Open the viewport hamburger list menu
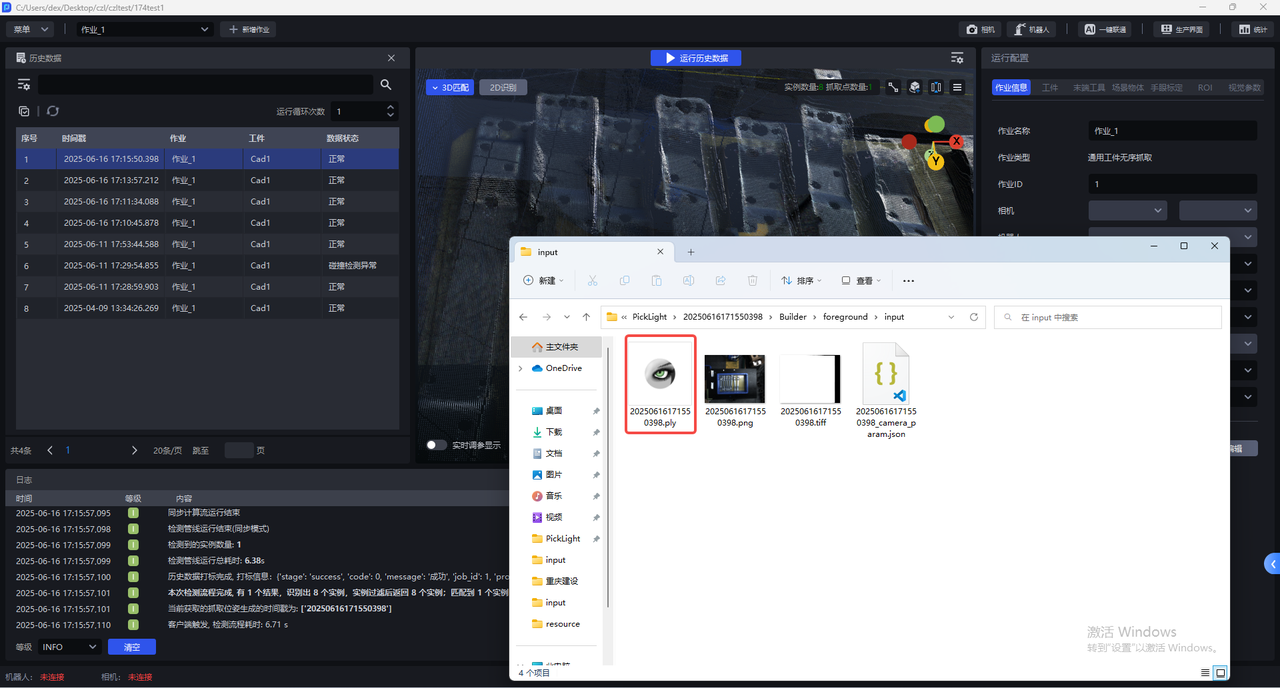This screenshot has height=688, width=1280. pyautogui.click(x=957, y=88)
